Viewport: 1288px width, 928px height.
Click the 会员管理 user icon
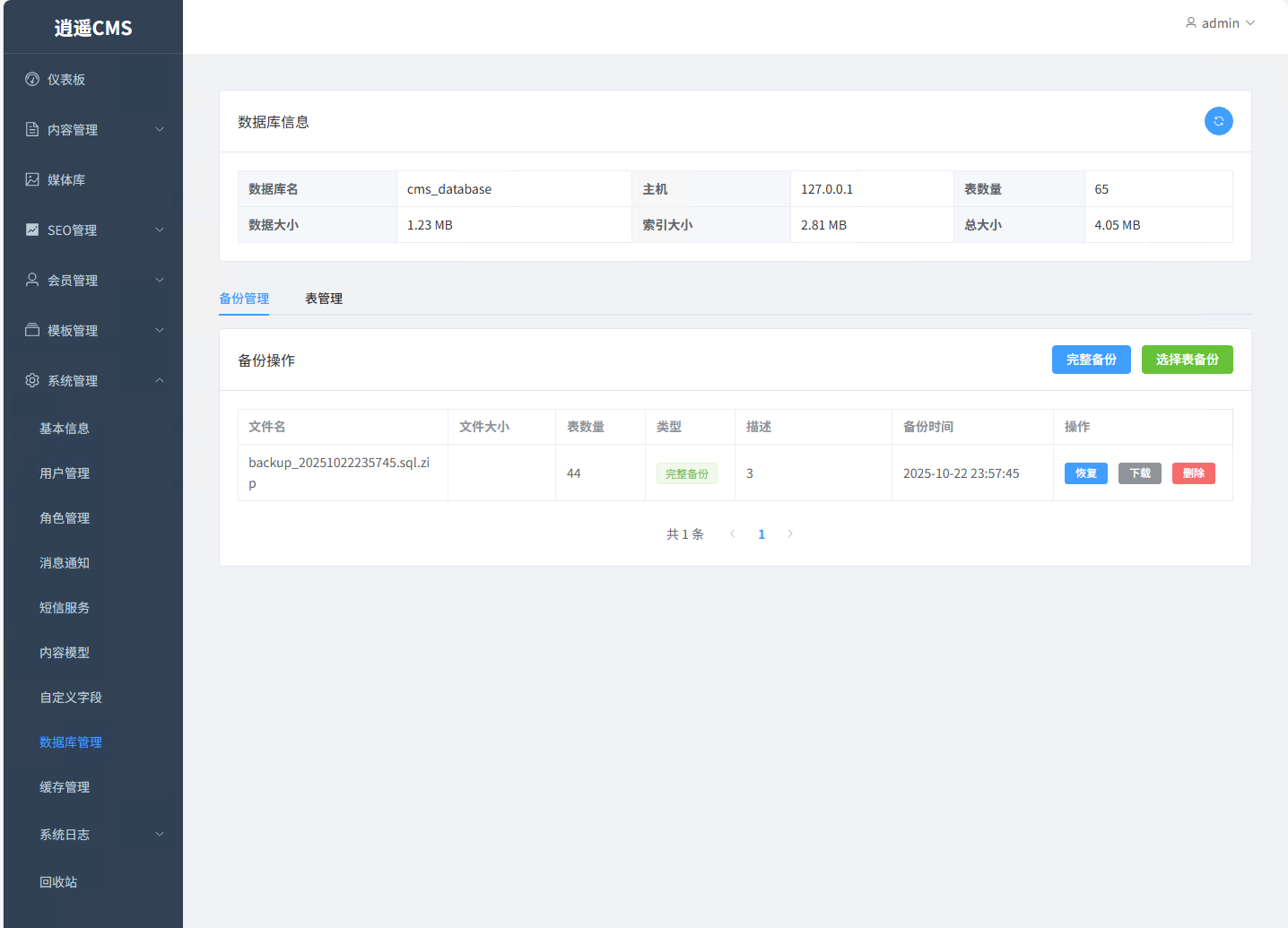[x=32, y=280]
